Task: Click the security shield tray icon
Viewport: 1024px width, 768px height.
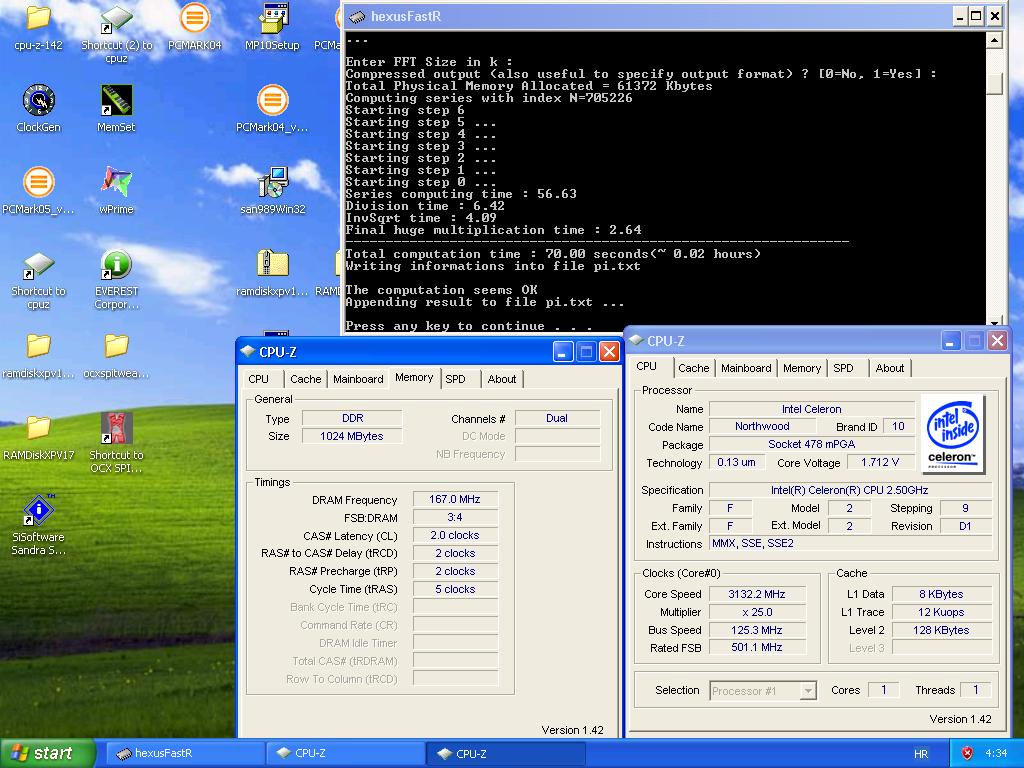Action: [967, 753]
